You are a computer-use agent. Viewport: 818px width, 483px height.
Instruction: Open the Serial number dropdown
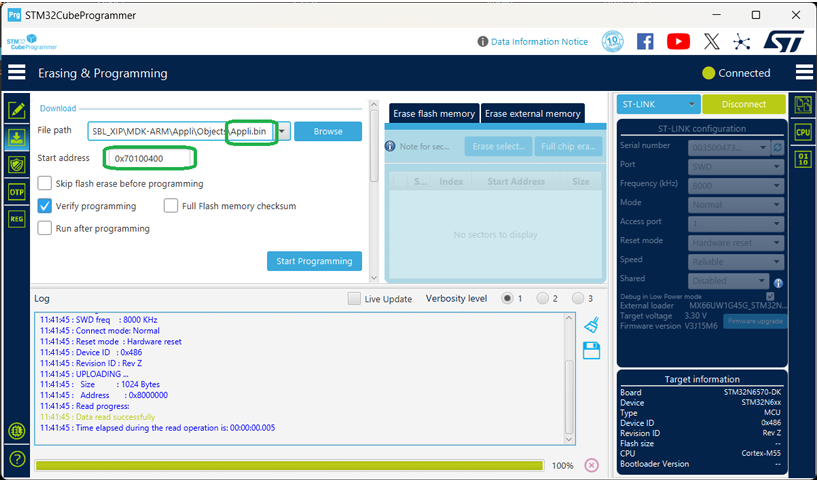click(729, 148)
